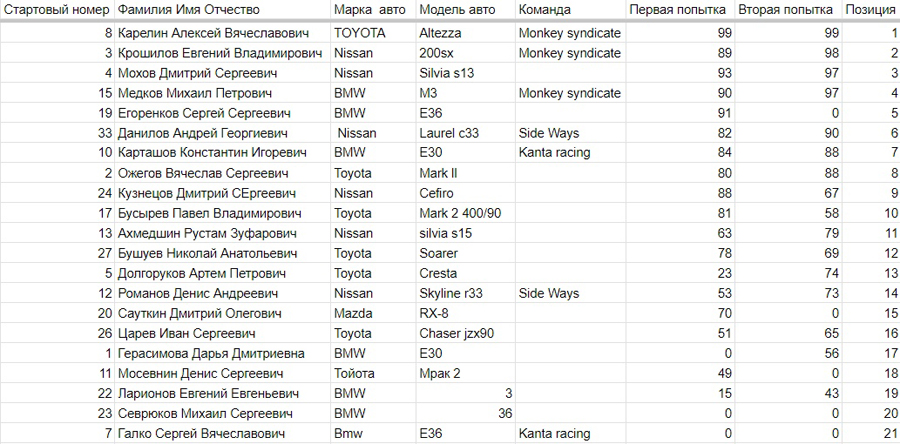Select the Марка авто header cell
The image size is (900, 444).
[374, 10]
